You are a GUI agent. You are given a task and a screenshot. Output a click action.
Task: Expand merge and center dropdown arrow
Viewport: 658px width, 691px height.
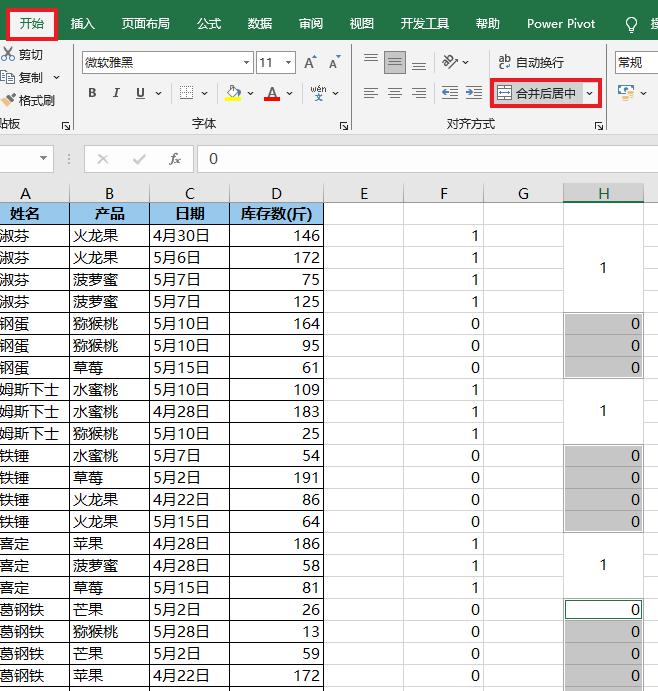[589, 93]
